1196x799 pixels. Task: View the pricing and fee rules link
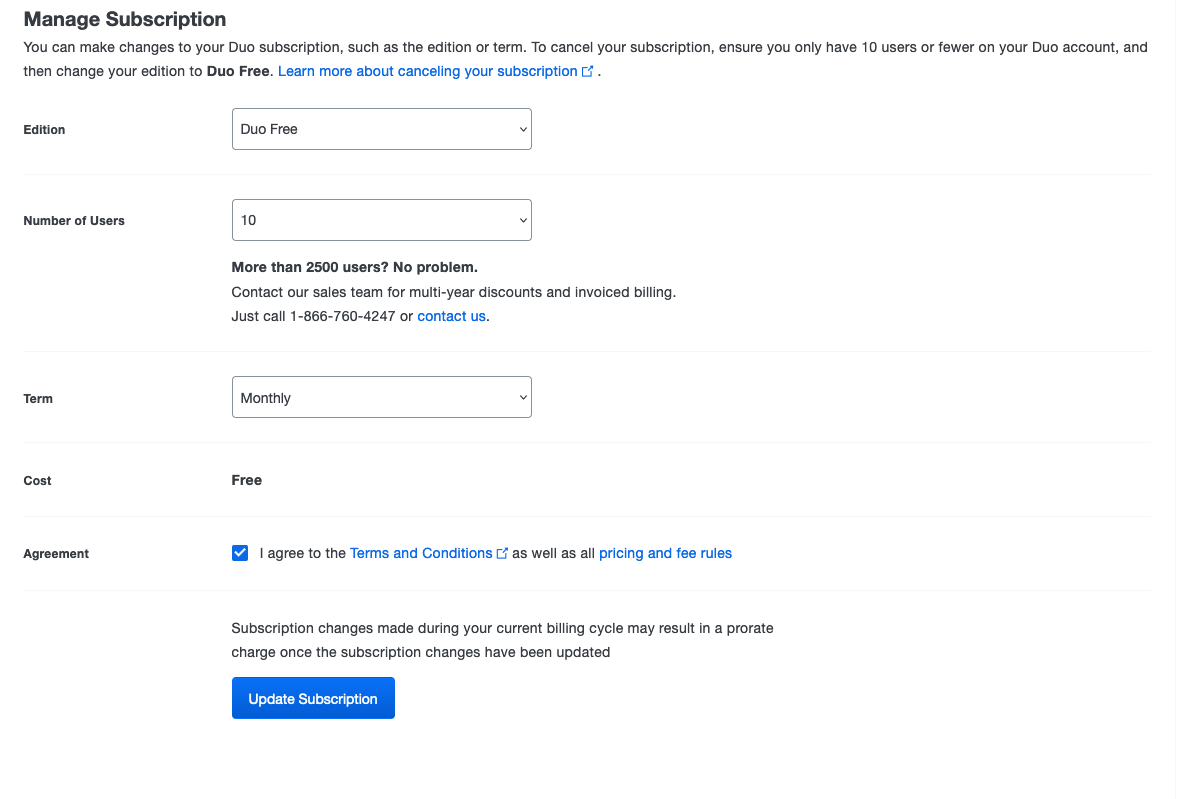(665, 553)
